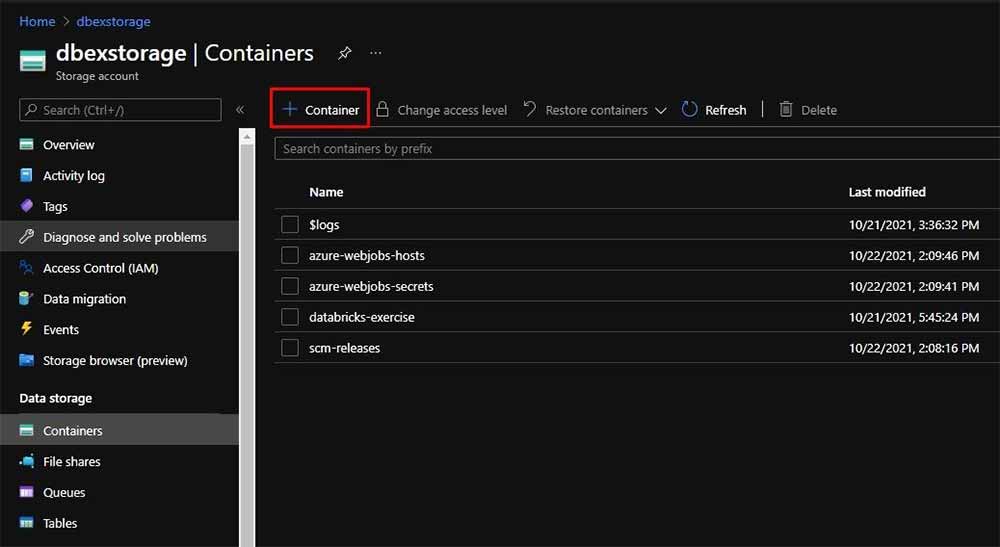Viewport: 1000px width, 547px height.
Task: Open the scm-releases container
Action: click(x=344, y=347)
